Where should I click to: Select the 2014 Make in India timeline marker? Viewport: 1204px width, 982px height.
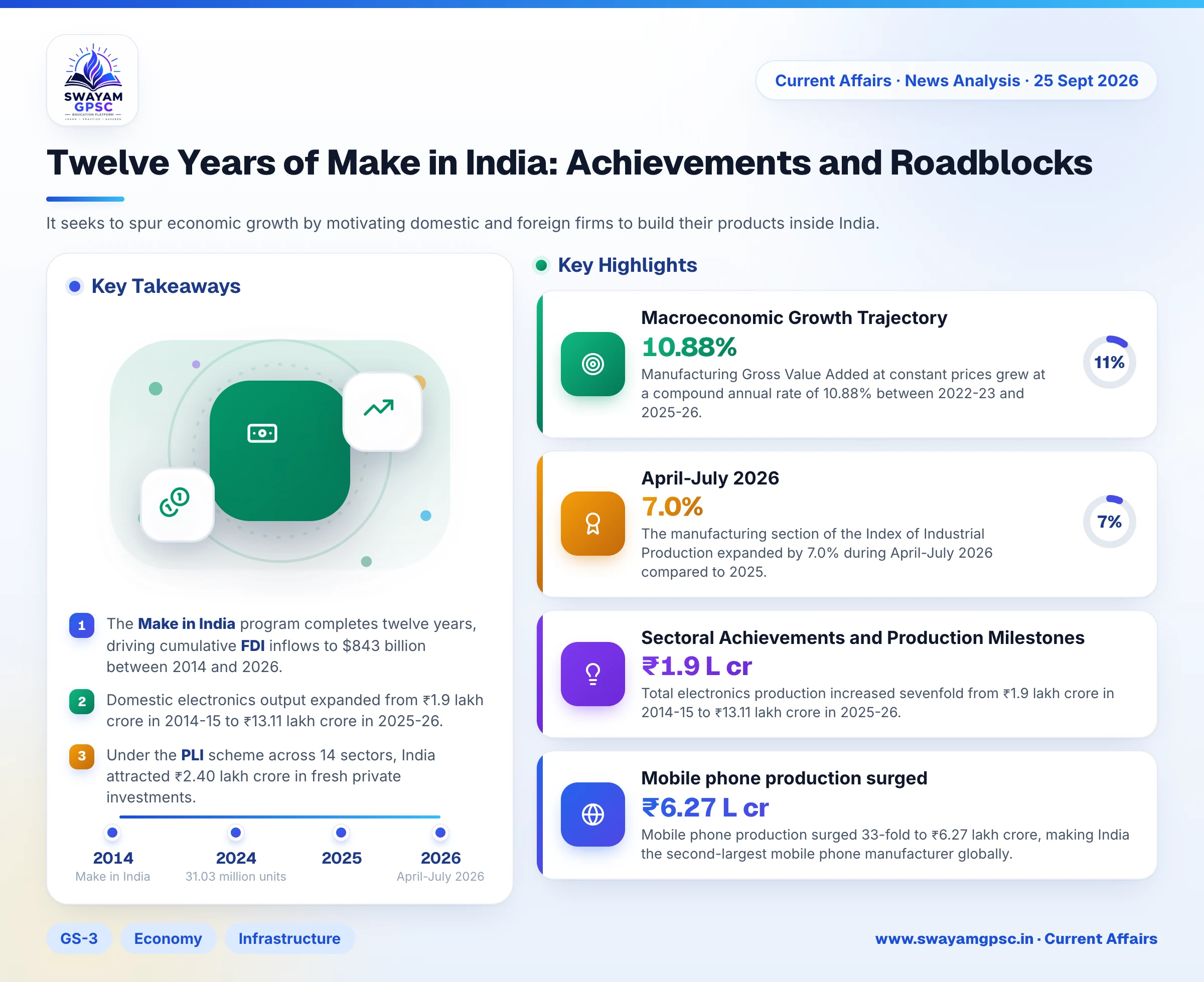[112, 833]
